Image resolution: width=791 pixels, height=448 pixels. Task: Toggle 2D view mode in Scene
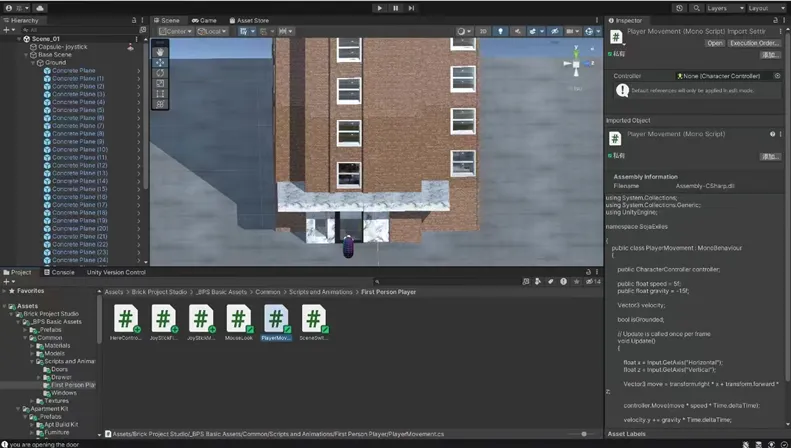click(483, 31)
